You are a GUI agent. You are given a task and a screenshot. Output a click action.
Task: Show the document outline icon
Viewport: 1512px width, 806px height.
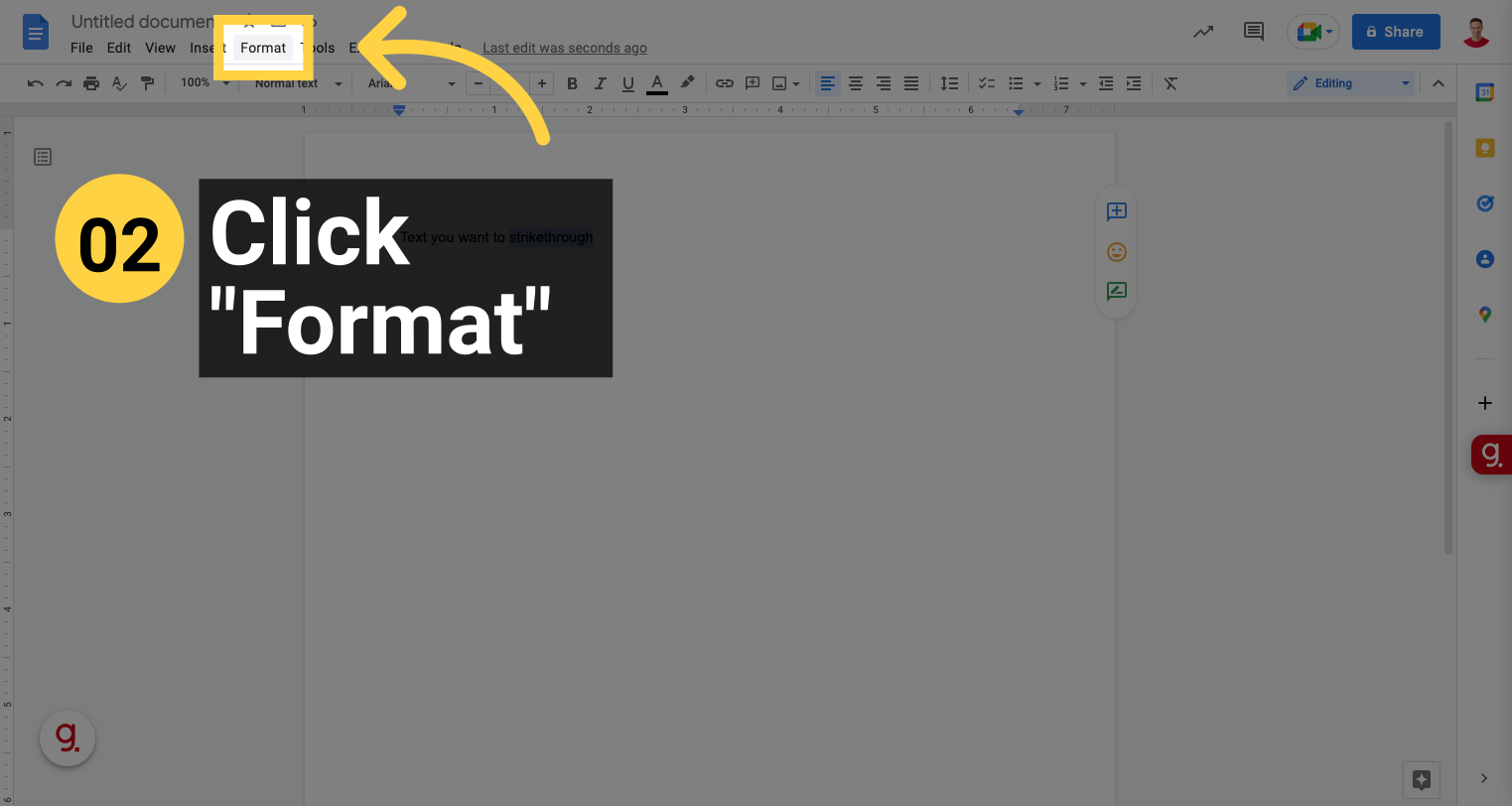[42, 157]
